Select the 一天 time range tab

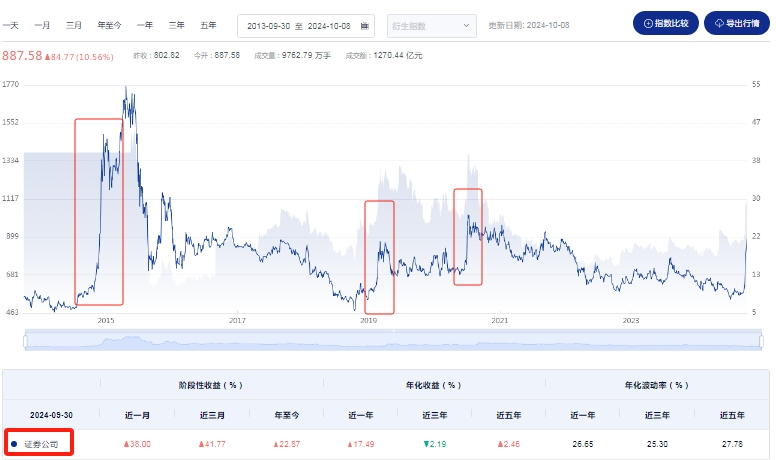[10, 25]
